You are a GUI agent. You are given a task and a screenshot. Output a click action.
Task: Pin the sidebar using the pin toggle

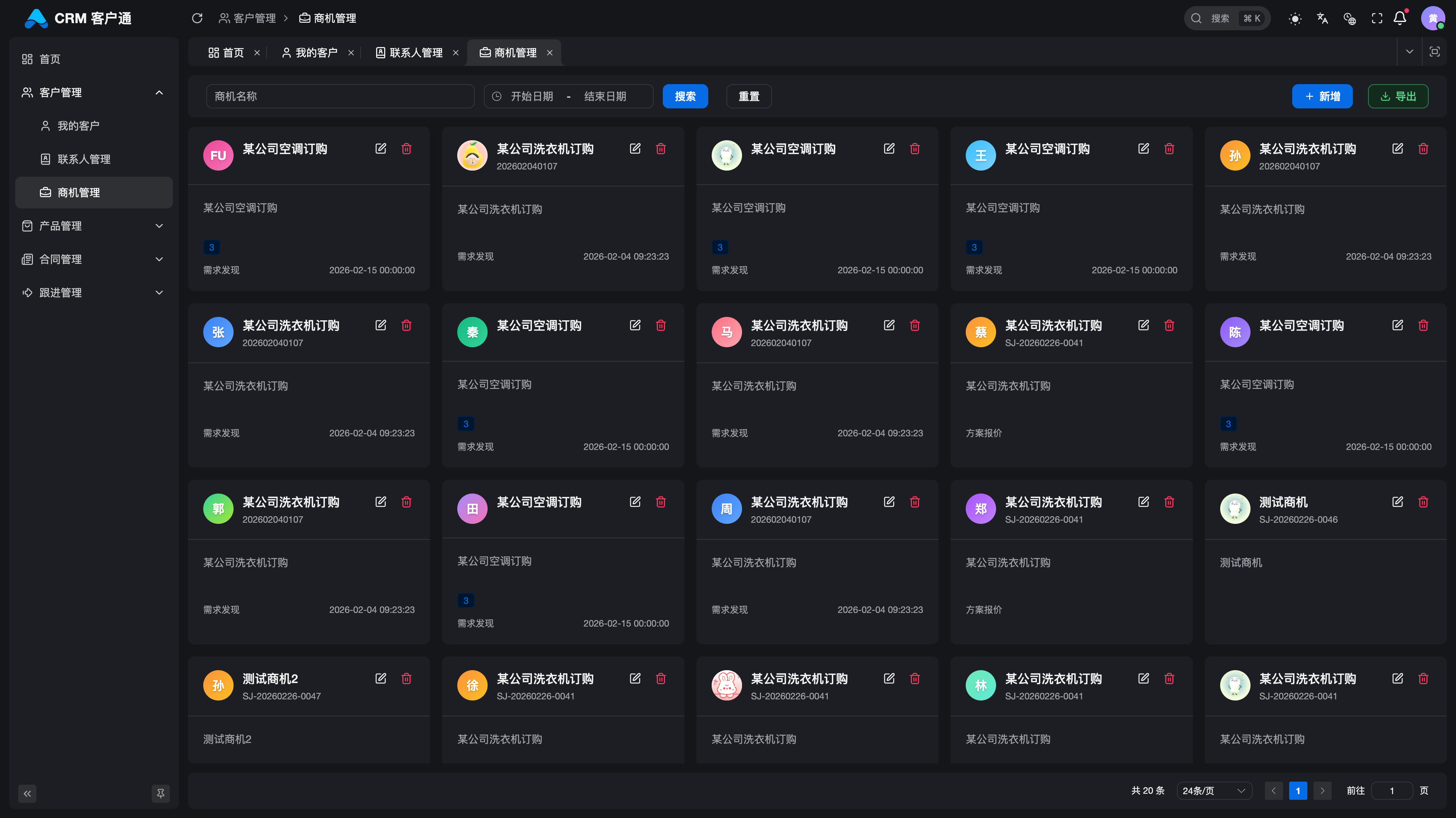(160, 793)
